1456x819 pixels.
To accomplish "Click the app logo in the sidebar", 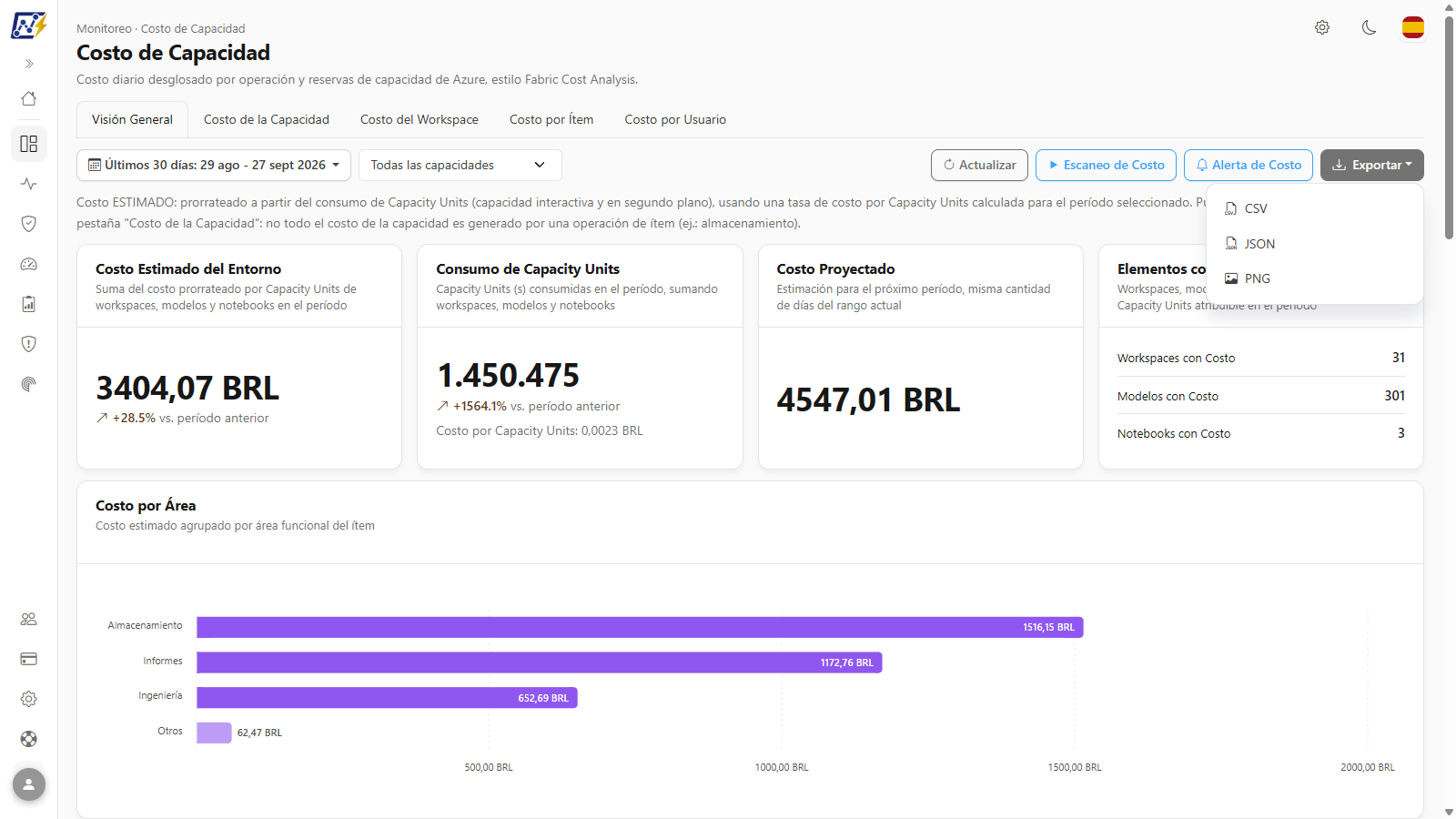I will tap(29, 25).
